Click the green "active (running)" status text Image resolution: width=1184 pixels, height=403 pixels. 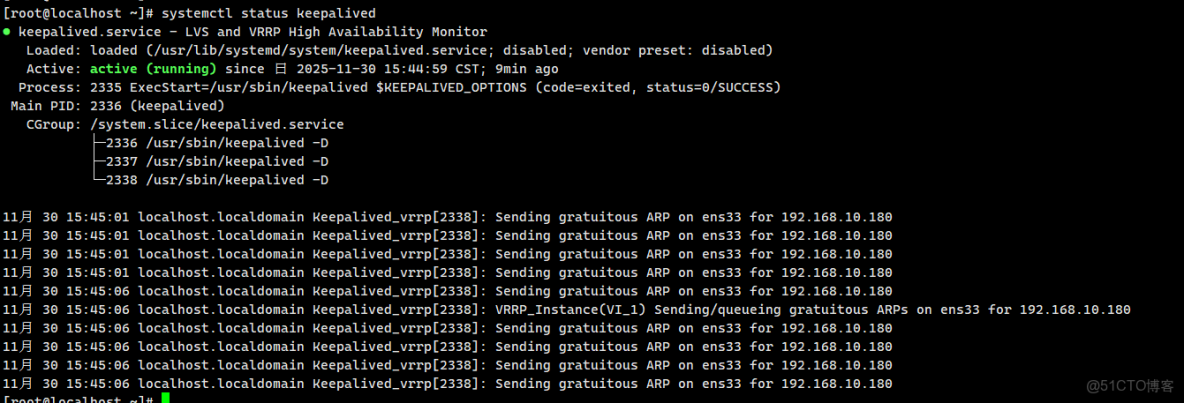click(x=153, y=69)
